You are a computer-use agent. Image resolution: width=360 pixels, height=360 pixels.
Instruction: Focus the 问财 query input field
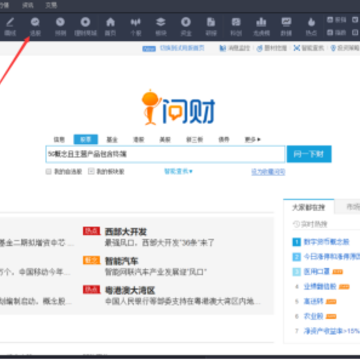[x=165, y=154]
